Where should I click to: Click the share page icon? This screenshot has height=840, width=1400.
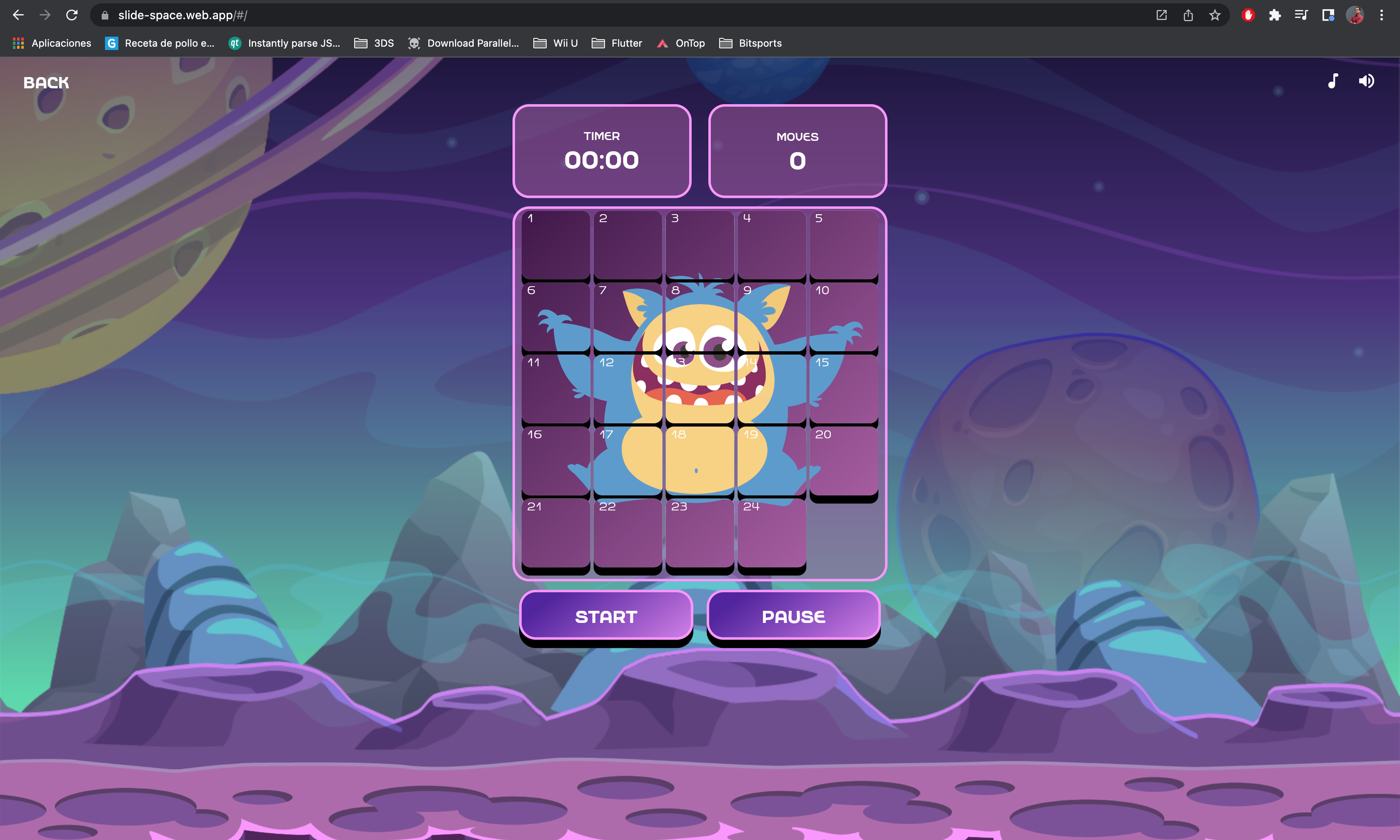pos(1188,15)
